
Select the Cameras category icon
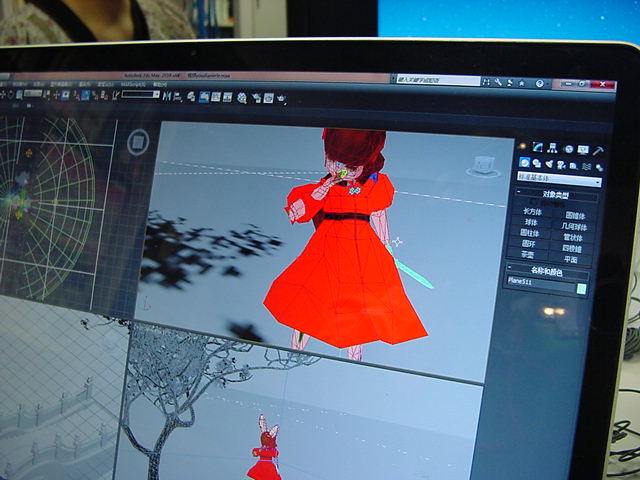(561, 165)
